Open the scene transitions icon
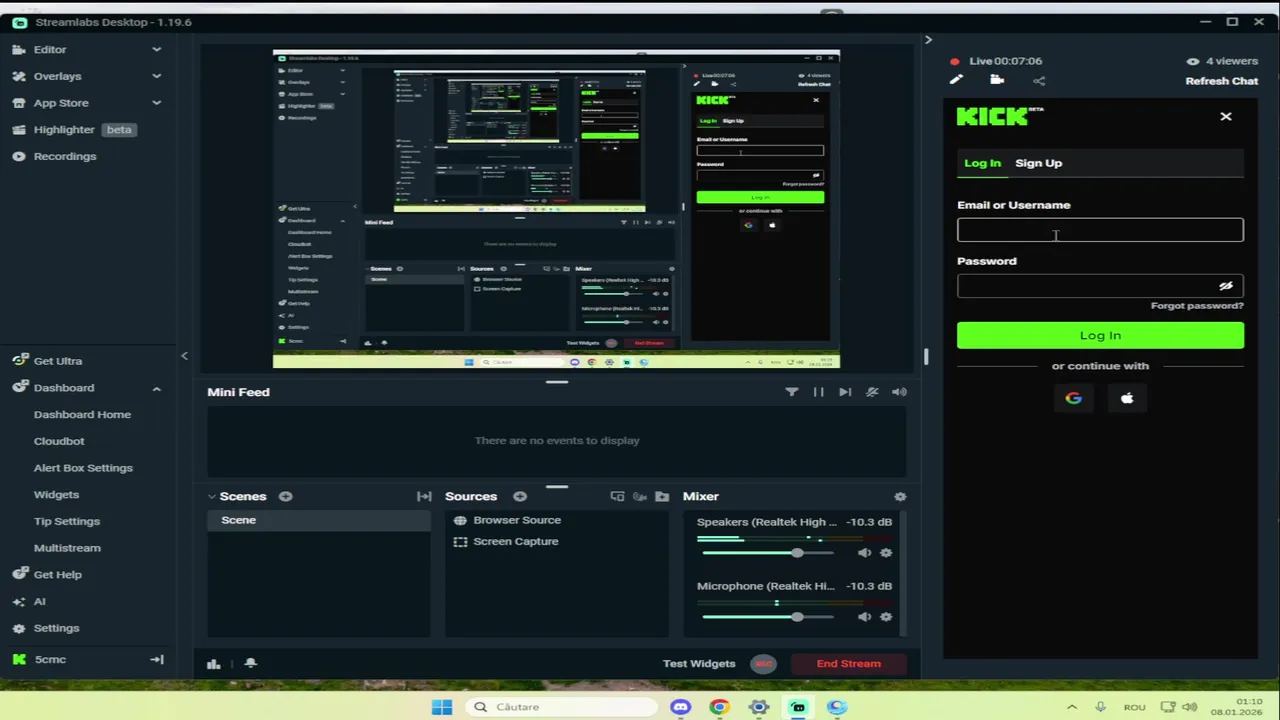 424,496
